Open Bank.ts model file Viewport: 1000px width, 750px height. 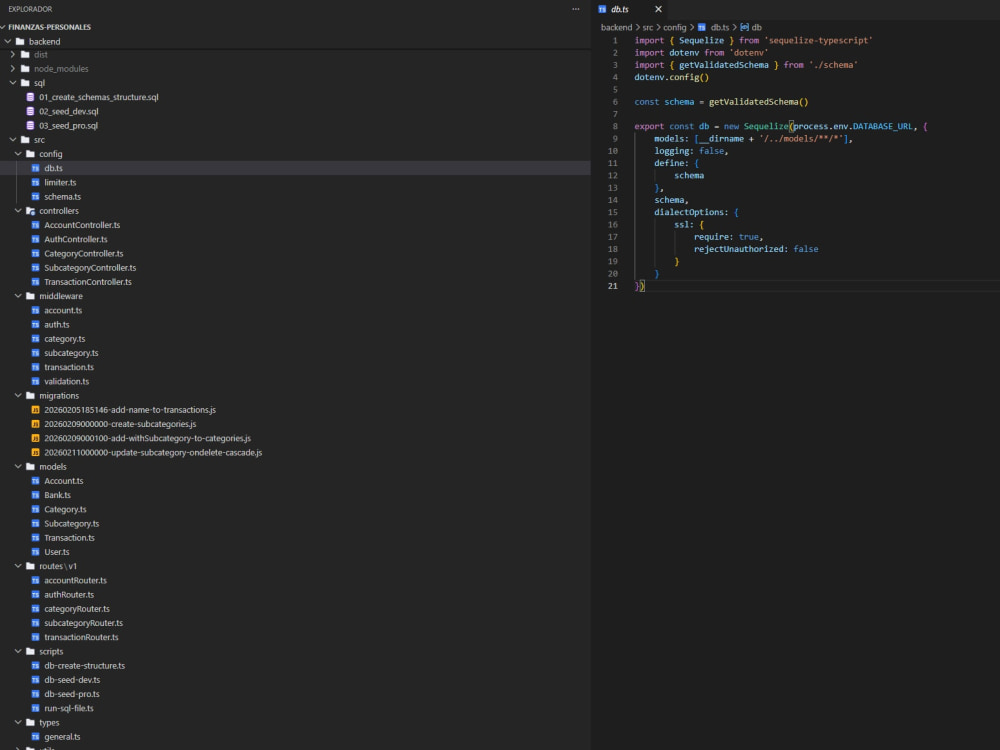pyautogui.click(x=57, y=495)
